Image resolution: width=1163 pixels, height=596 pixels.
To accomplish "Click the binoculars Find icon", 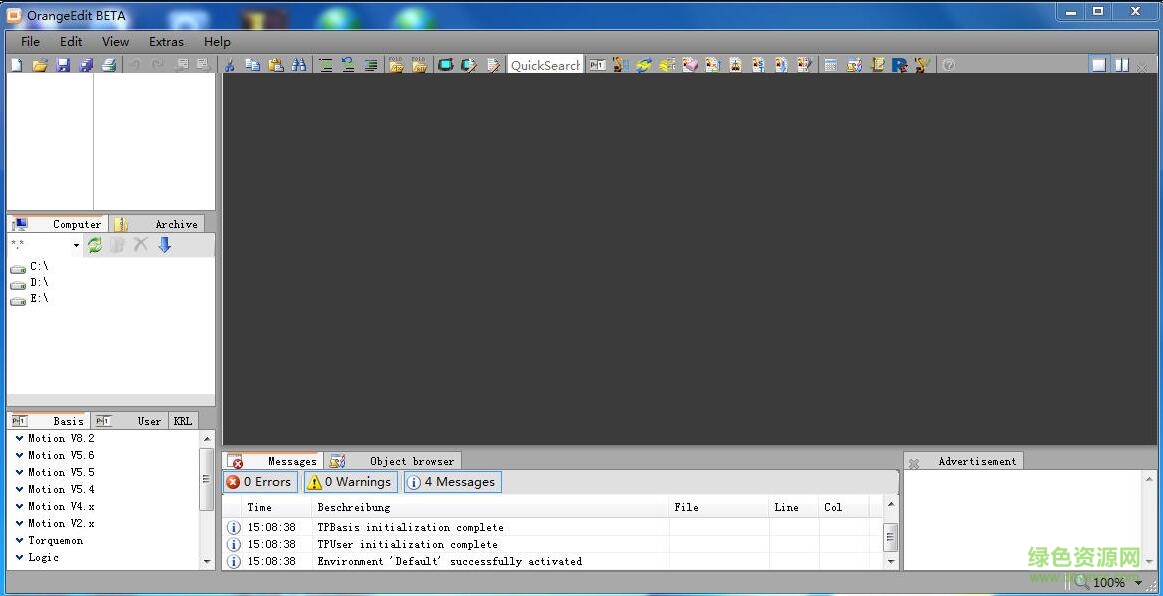I will point(298,65).
